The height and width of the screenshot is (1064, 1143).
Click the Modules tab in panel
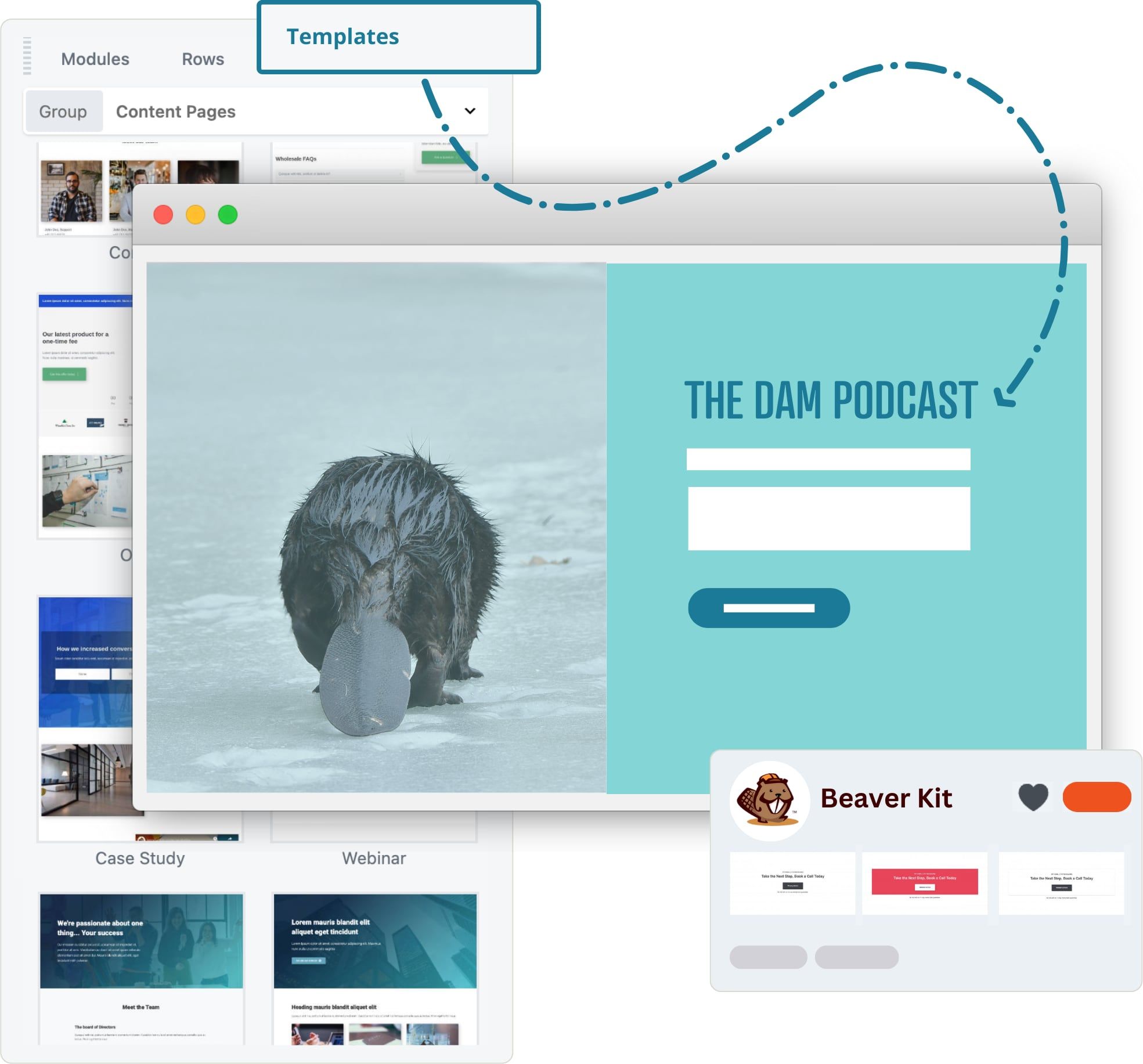pos(94,58)
